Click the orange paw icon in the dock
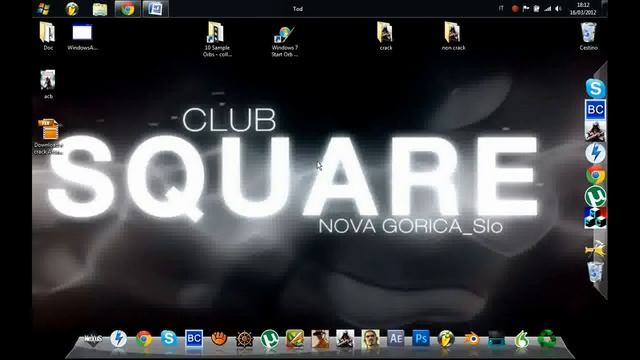This screenshot has height=360, width=640. point(219,338)
